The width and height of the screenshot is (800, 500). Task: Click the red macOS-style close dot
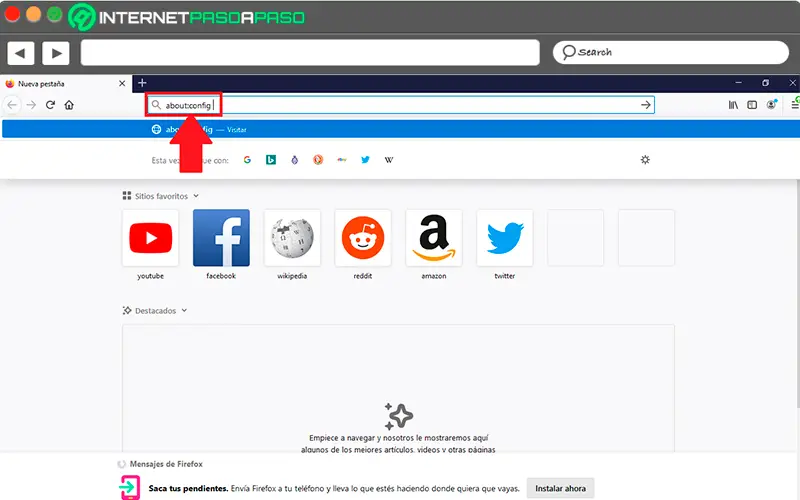(x=12, y=14)
